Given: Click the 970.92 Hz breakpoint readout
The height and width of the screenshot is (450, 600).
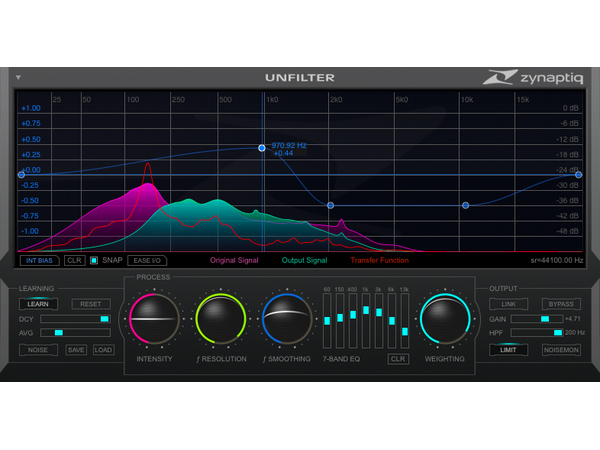Looking at the screenshot, I should [289, 145].
